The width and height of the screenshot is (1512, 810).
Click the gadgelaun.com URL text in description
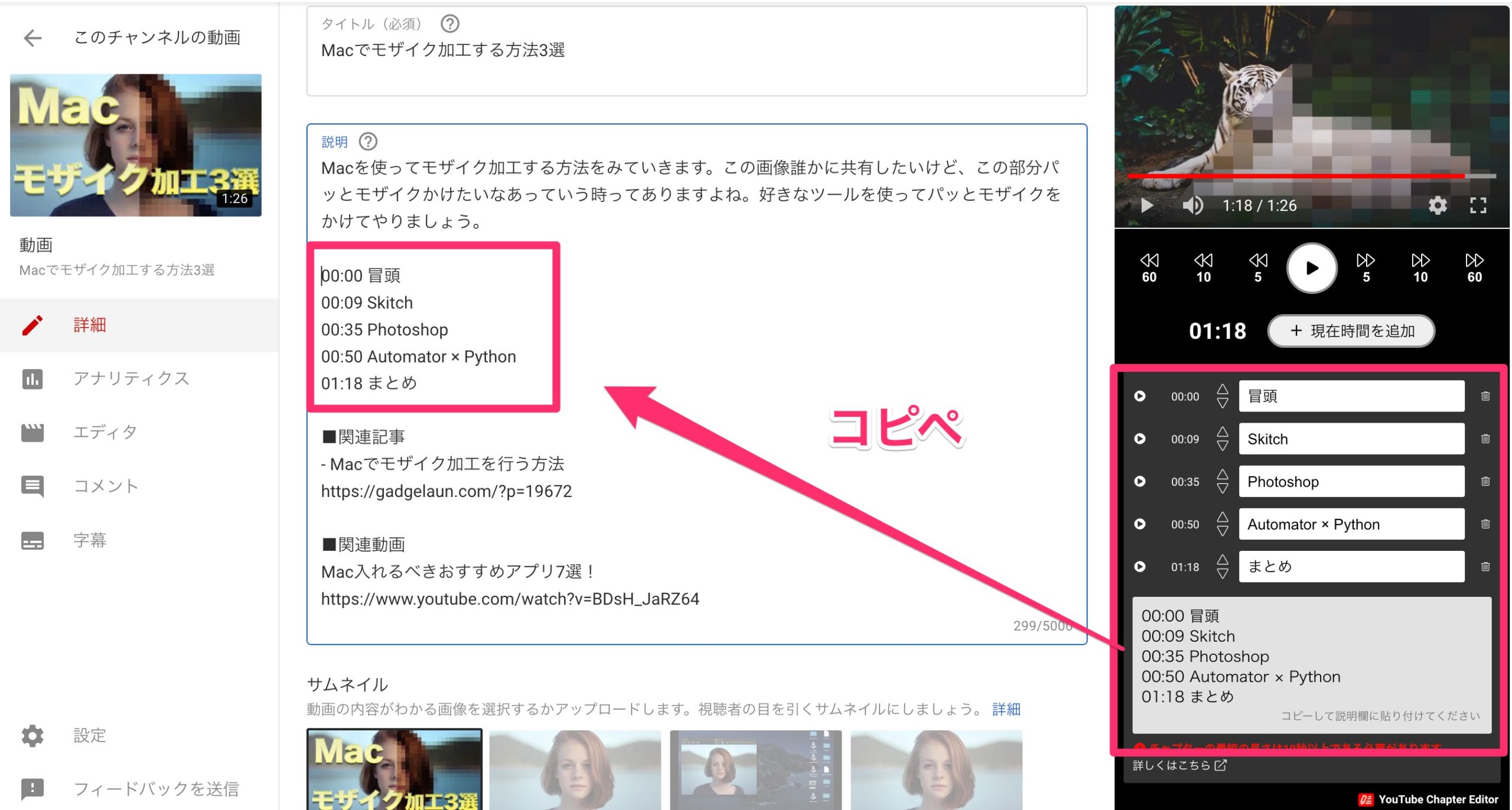447,491
